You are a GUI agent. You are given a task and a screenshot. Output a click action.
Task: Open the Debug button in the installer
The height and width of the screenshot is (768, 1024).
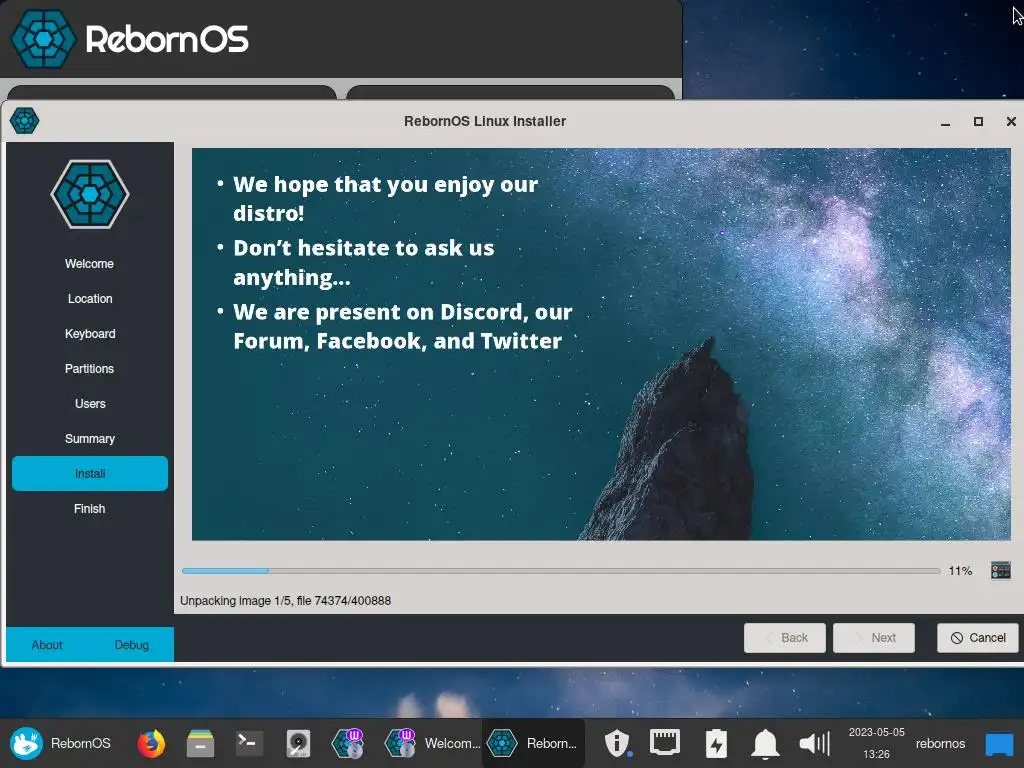[x=132, y=645]
